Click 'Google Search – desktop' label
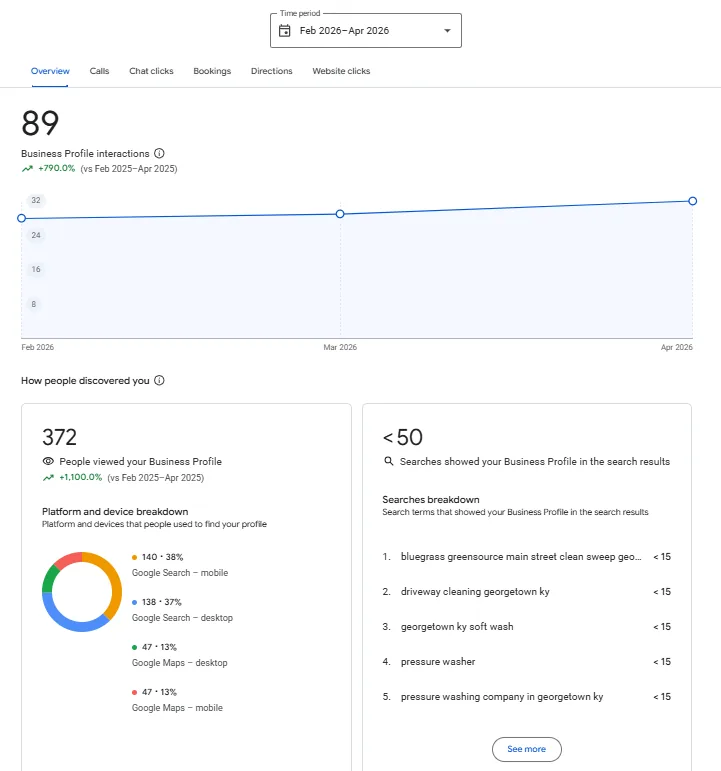721x771 pixels. [182, 618]
